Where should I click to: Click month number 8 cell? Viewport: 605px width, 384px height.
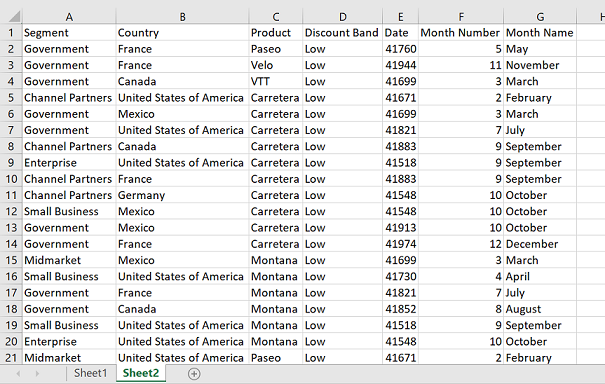click(x=461, y=309)
